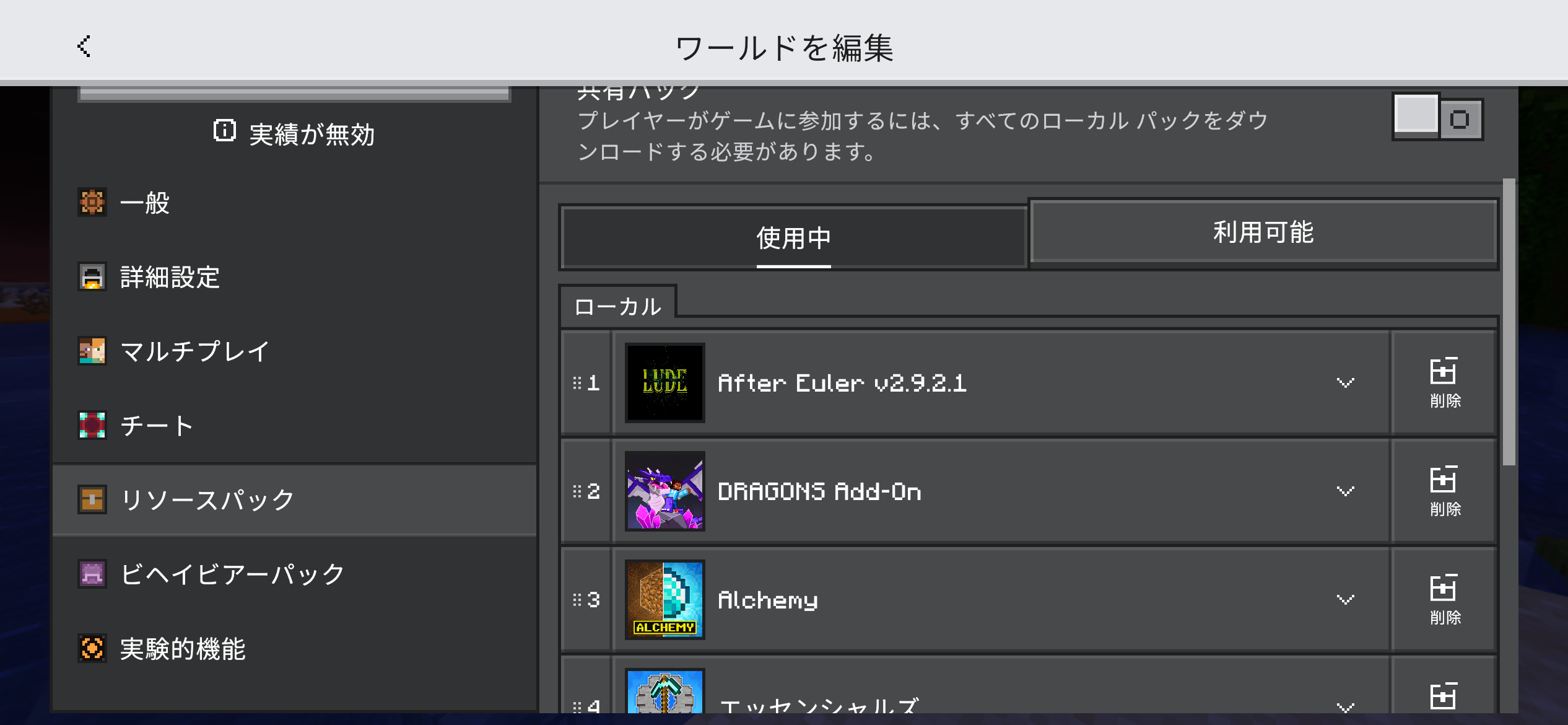The height and width of the screenshot is (725, 1568).
Task: Open 一般 general settings gear icon
Action: point(92,203)
